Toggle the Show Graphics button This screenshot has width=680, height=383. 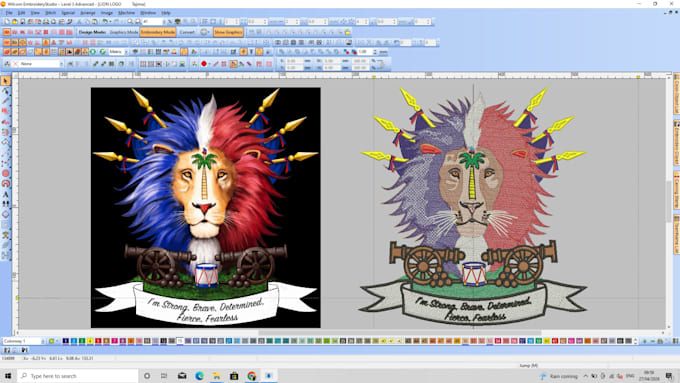[x=228, y=32]
